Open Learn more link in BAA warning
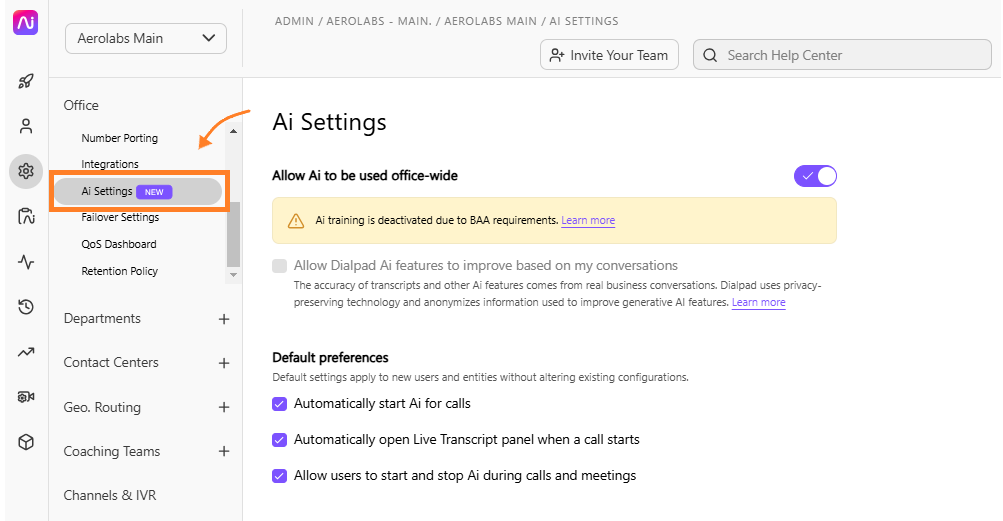 coord(588,221)
